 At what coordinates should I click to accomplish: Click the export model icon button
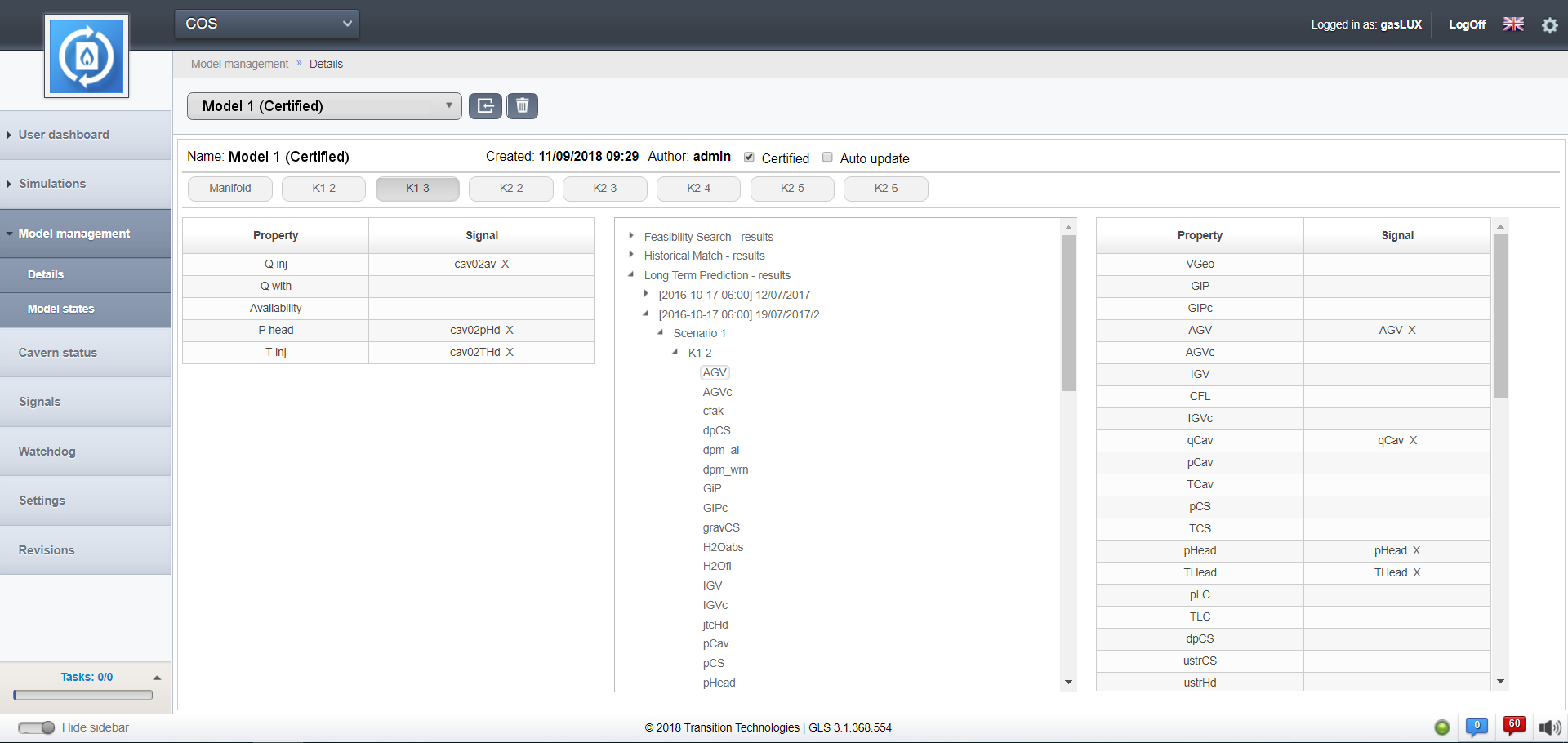[x=485, y=106]
